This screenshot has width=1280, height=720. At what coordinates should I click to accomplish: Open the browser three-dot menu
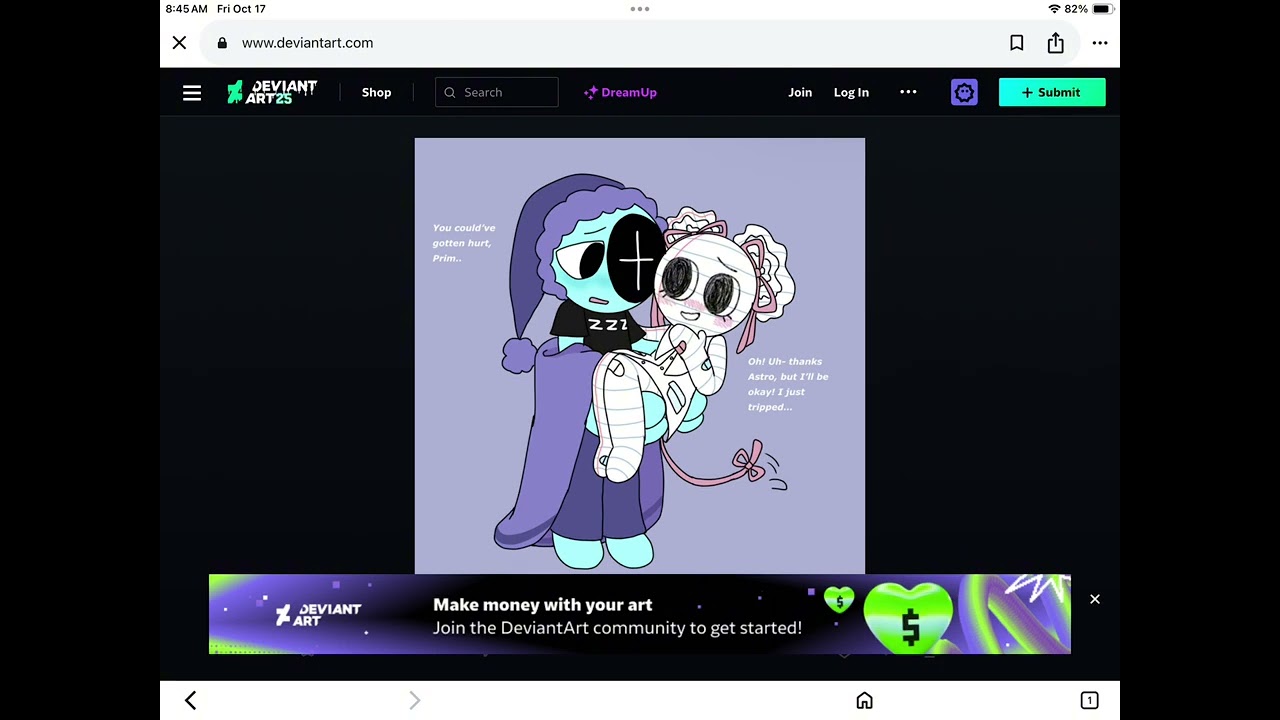tap(1100, 43)
